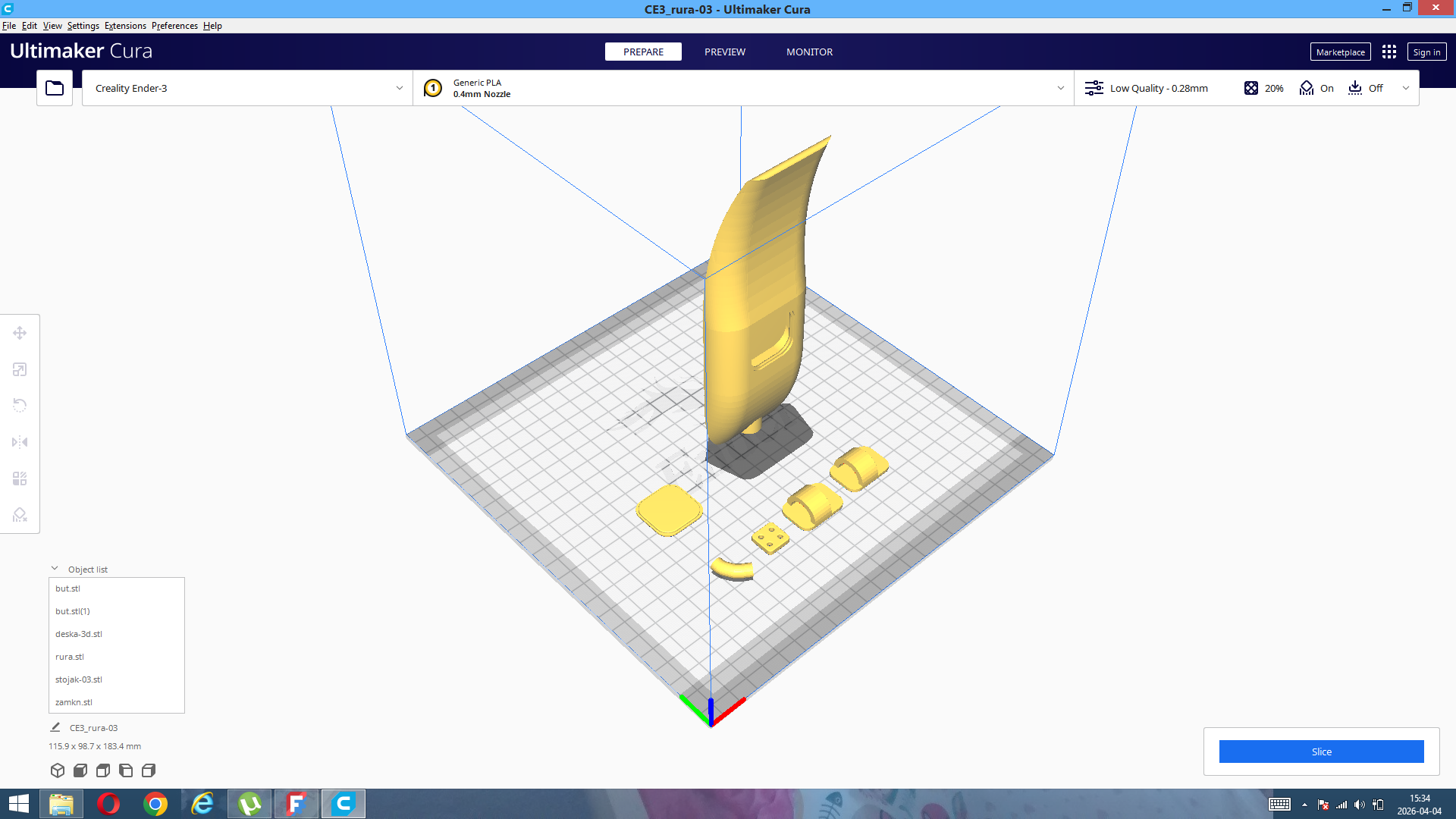
Task: Select but.stl in object list
Action: (117, 588)
